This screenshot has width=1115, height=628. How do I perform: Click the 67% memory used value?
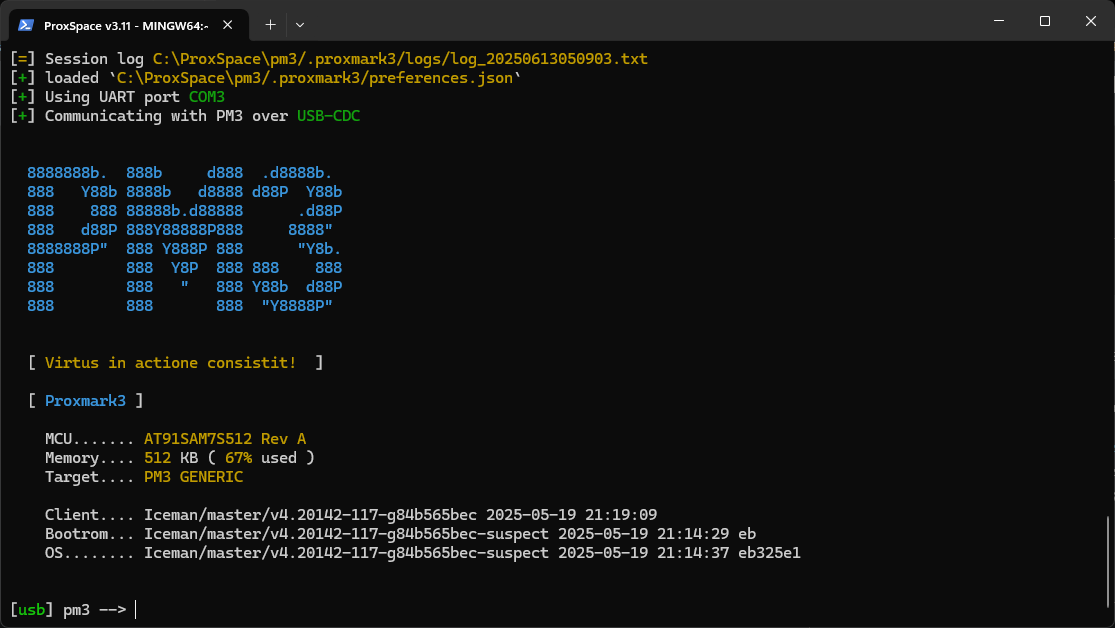[238, 458]
